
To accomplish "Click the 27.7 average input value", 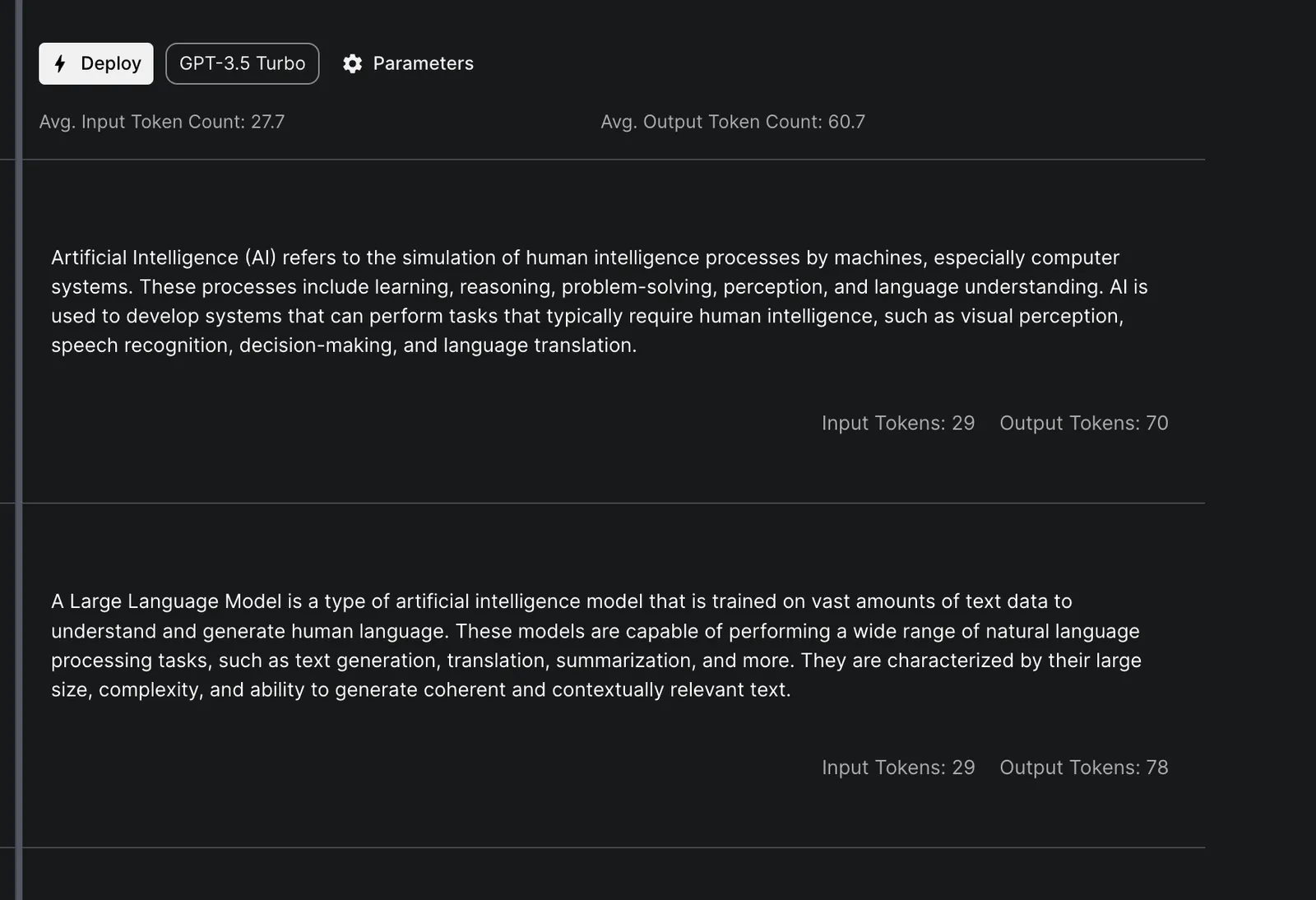I will click(267, 122).
